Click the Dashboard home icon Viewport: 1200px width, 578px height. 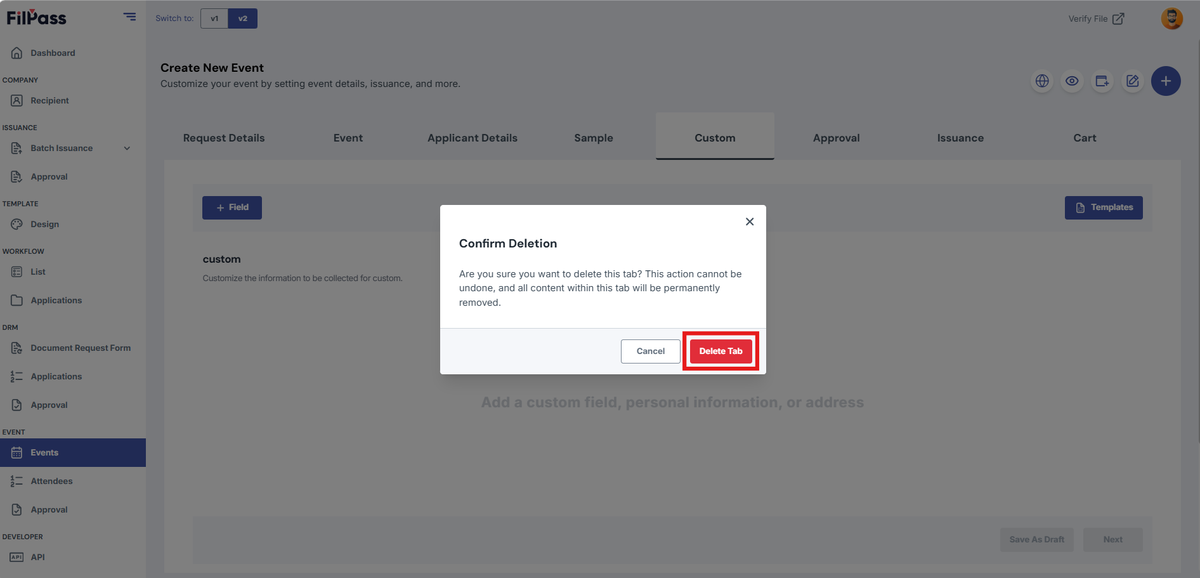click(16, 53)
